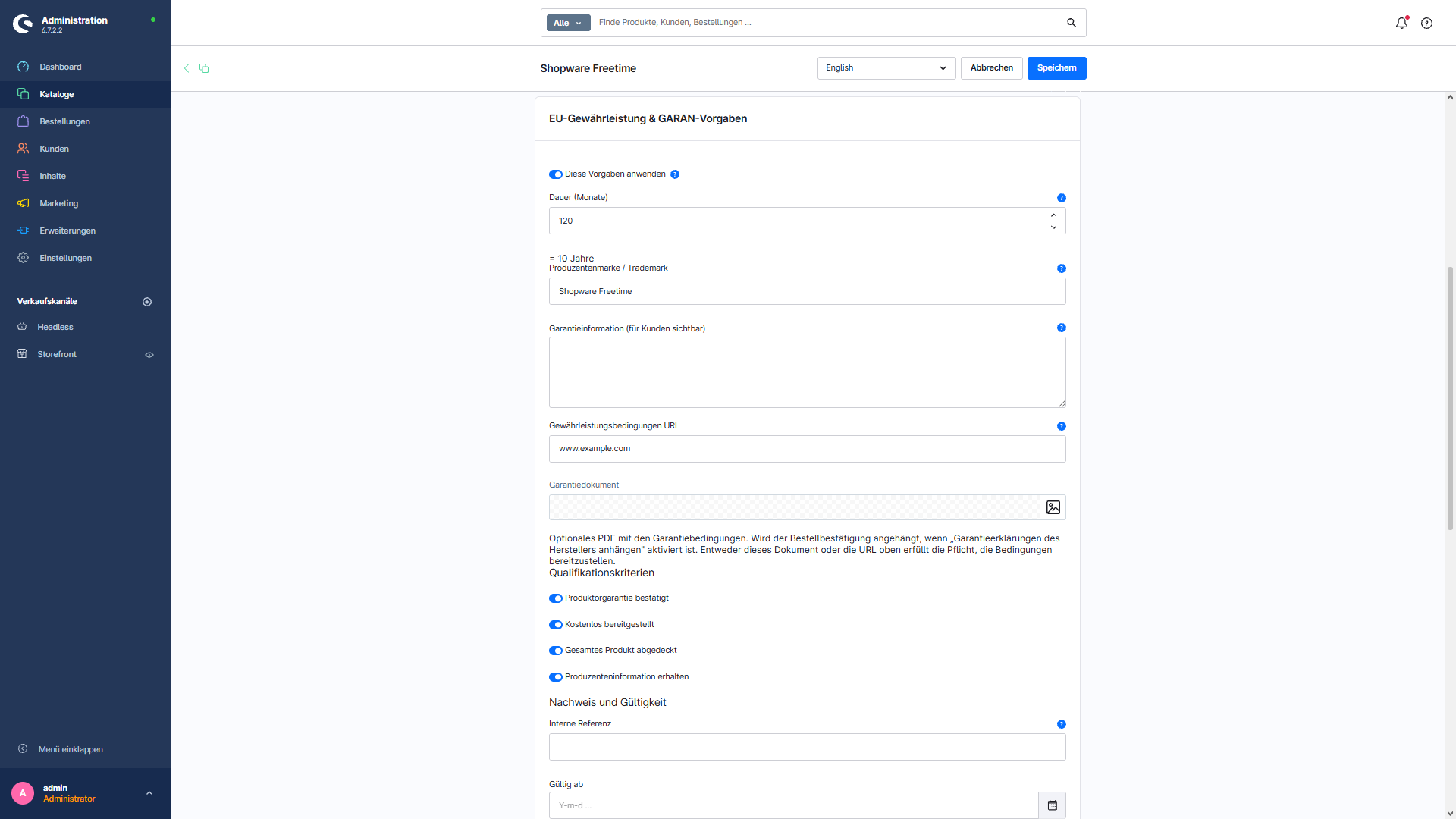
Task: Go back using the left arrow
Action: point(187,68)
